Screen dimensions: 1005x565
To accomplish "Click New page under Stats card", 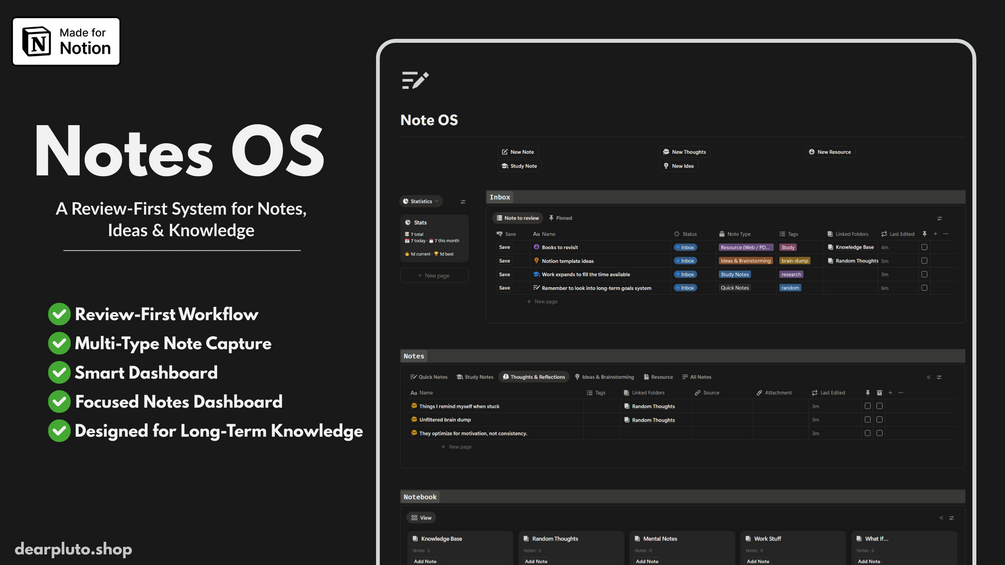I will coord(435,275).
